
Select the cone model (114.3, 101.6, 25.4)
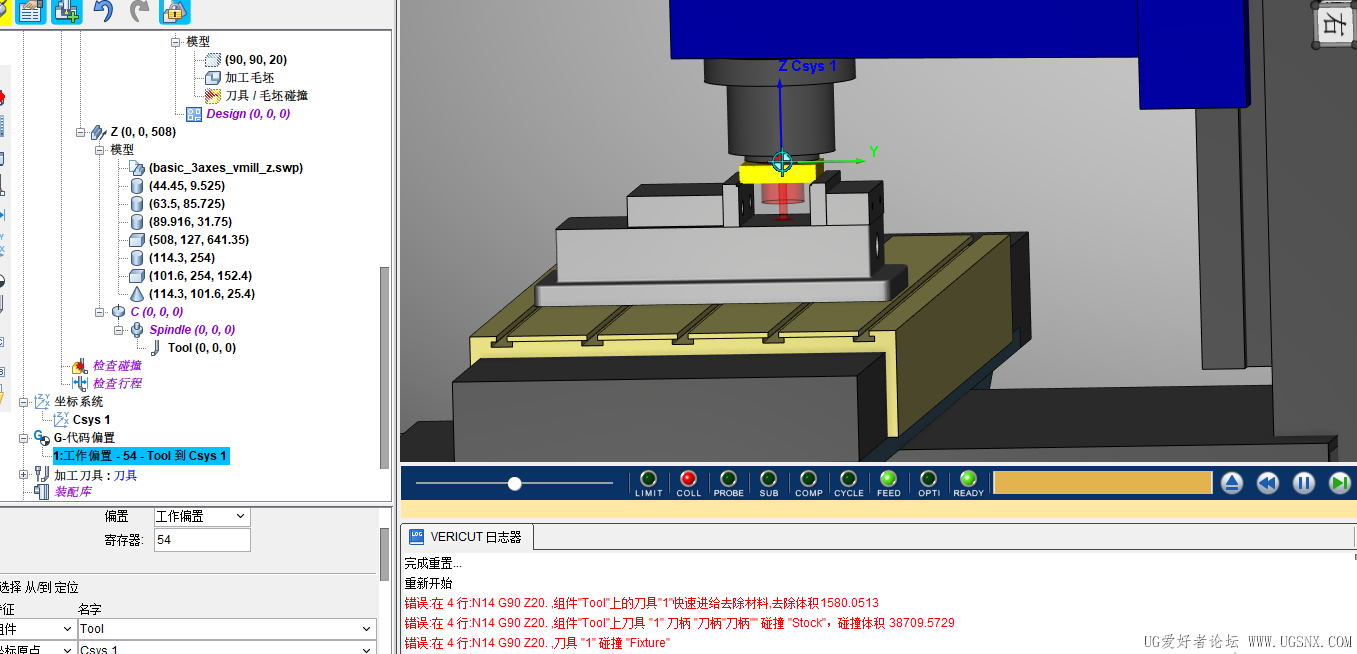pyautogui.click(x=201, y=294)
